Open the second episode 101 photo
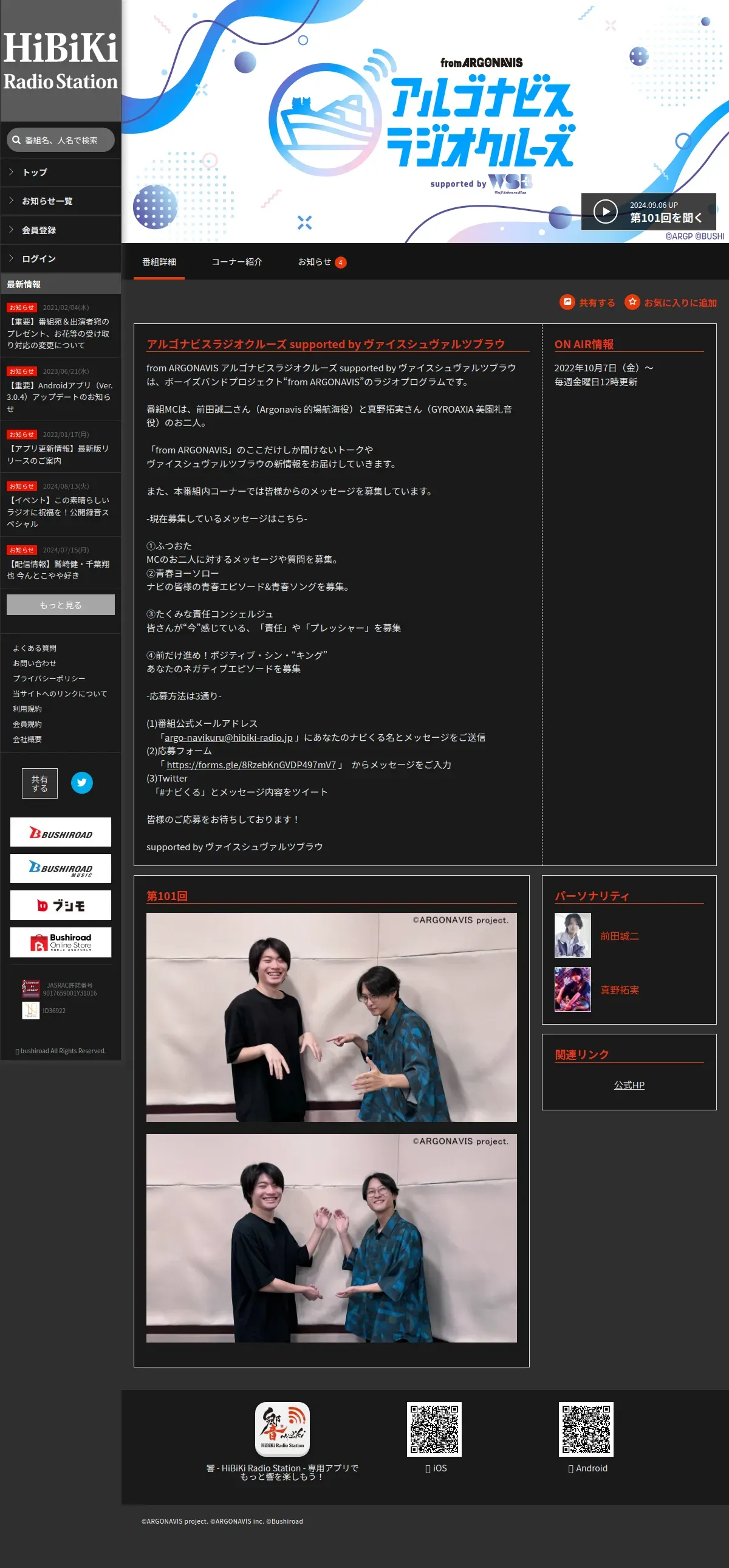 (x=332, y=1238)
